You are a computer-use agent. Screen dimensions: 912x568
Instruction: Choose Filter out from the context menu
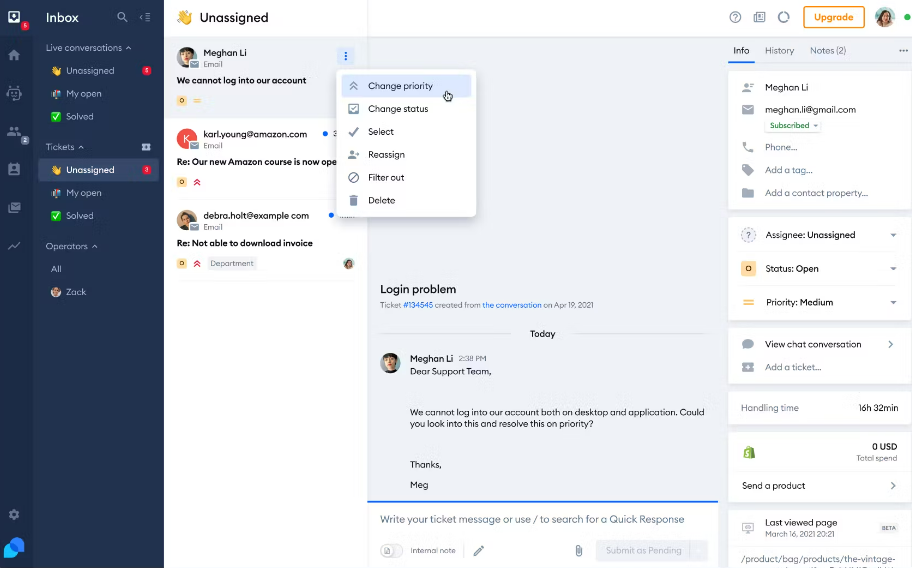click(406, 177)
